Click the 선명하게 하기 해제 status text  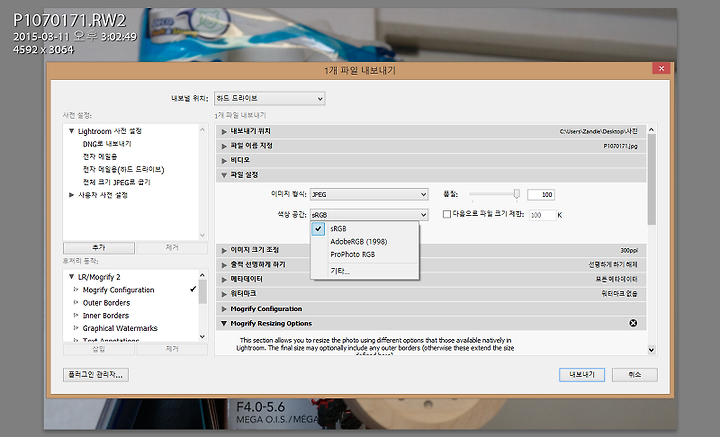tap(613, 265)
